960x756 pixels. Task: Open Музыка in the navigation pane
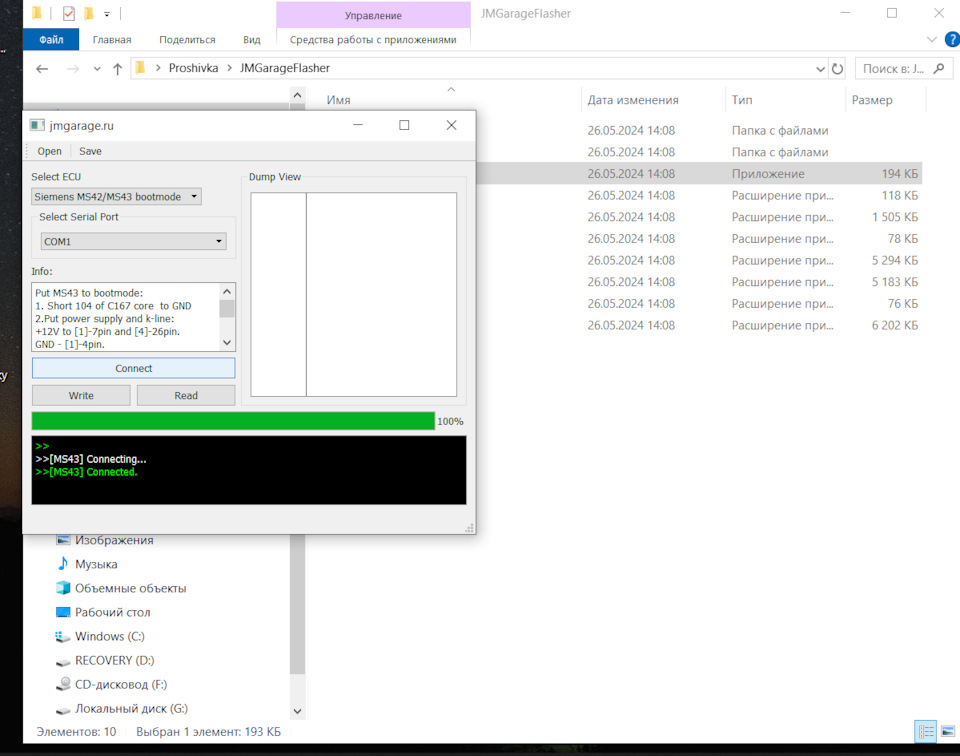tap(96, 564)
